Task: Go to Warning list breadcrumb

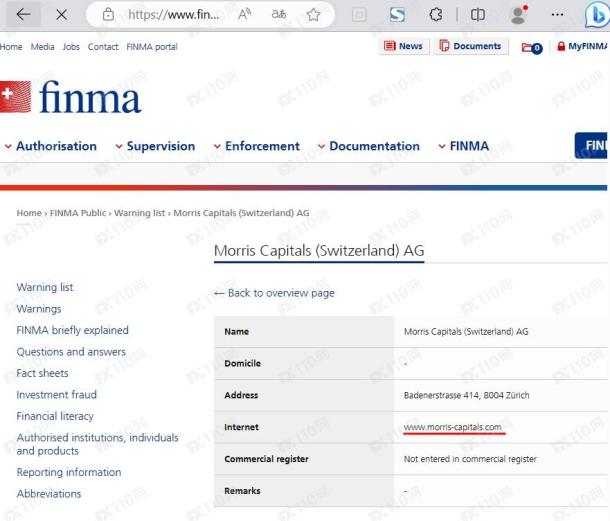Action: pos(139,213)
